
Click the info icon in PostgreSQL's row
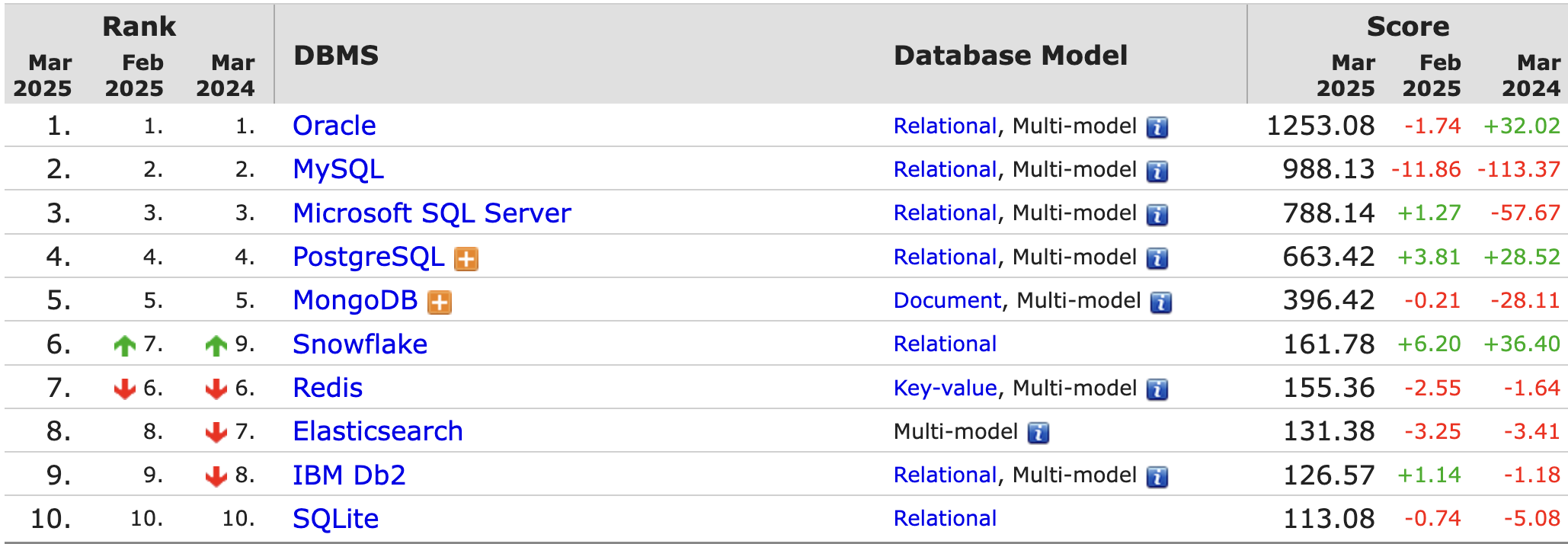1157,258
